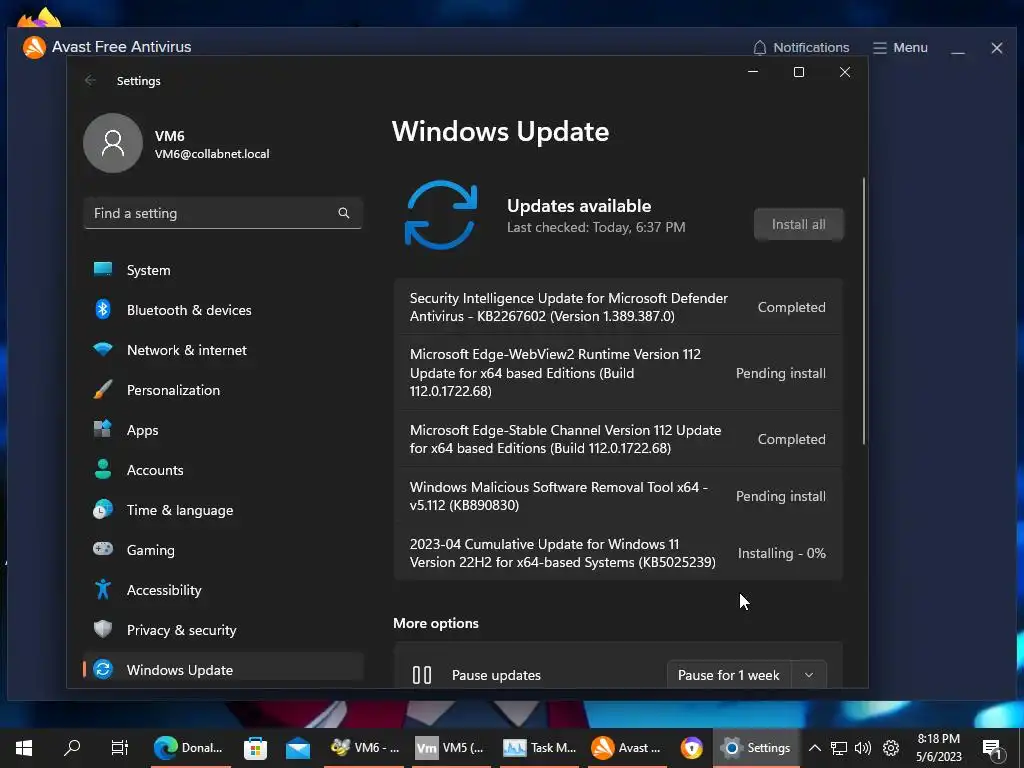The height and width of the screenshot is (768, 1024).
Task: Click the gear icon in system tray
Action: point(891,748)
